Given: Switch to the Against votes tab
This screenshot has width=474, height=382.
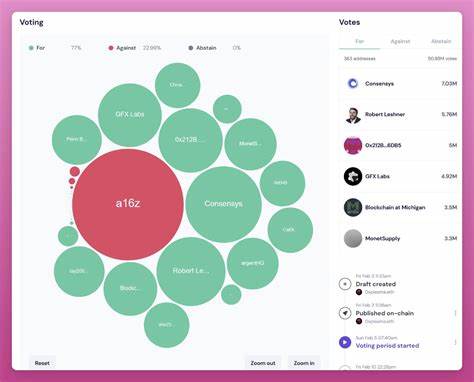Looking at the screenshot, I should 400,41.
